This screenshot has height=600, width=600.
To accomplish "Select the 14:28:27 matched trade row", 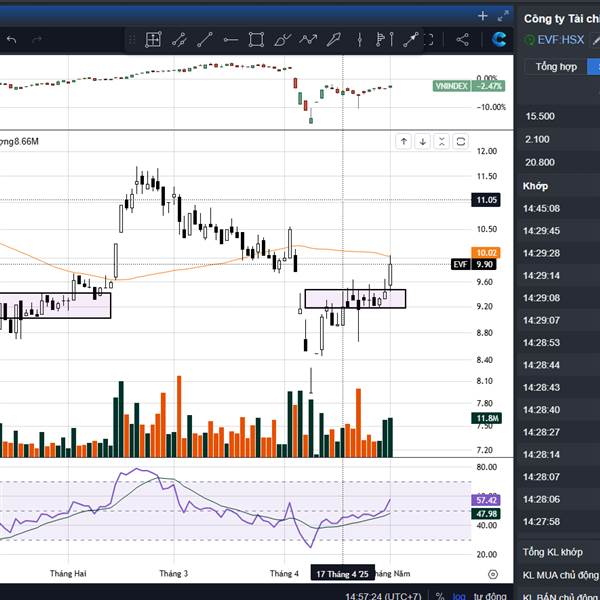I will coord(559,432).
